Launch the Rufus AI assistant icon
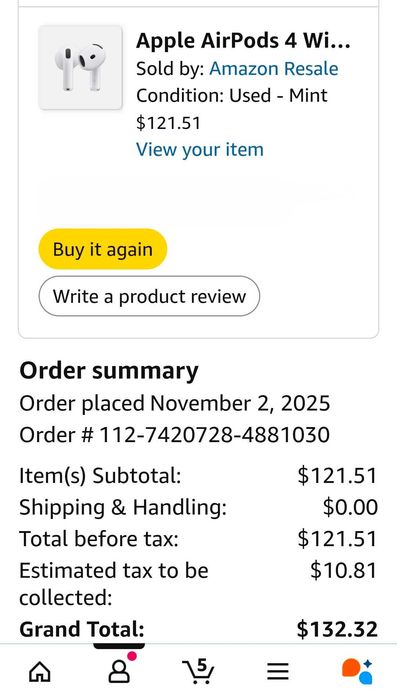397x699 pixels. click(x=357, y=671)
